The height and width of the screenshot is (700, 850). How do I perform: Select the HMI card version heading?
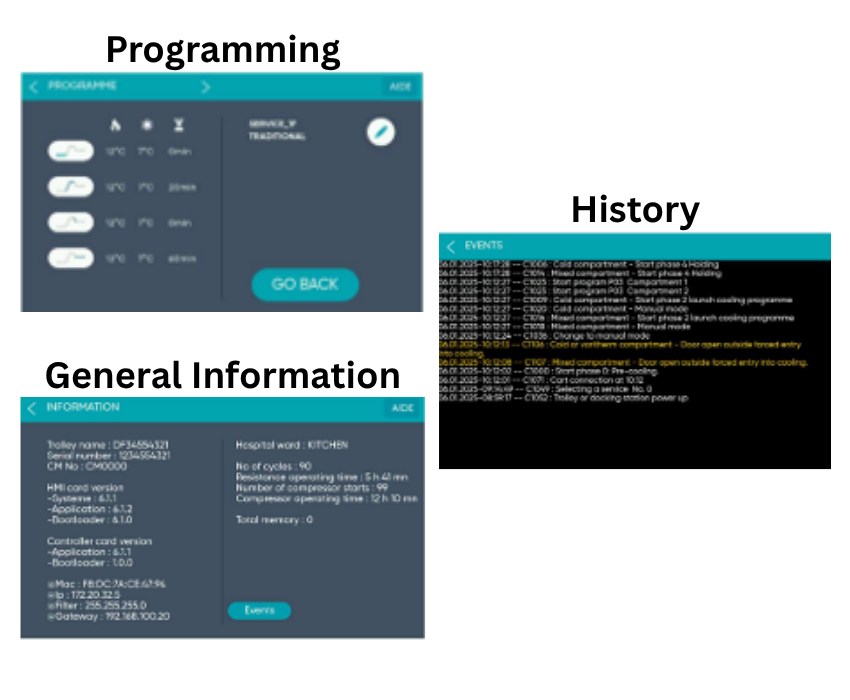click(x=85, y=487)
